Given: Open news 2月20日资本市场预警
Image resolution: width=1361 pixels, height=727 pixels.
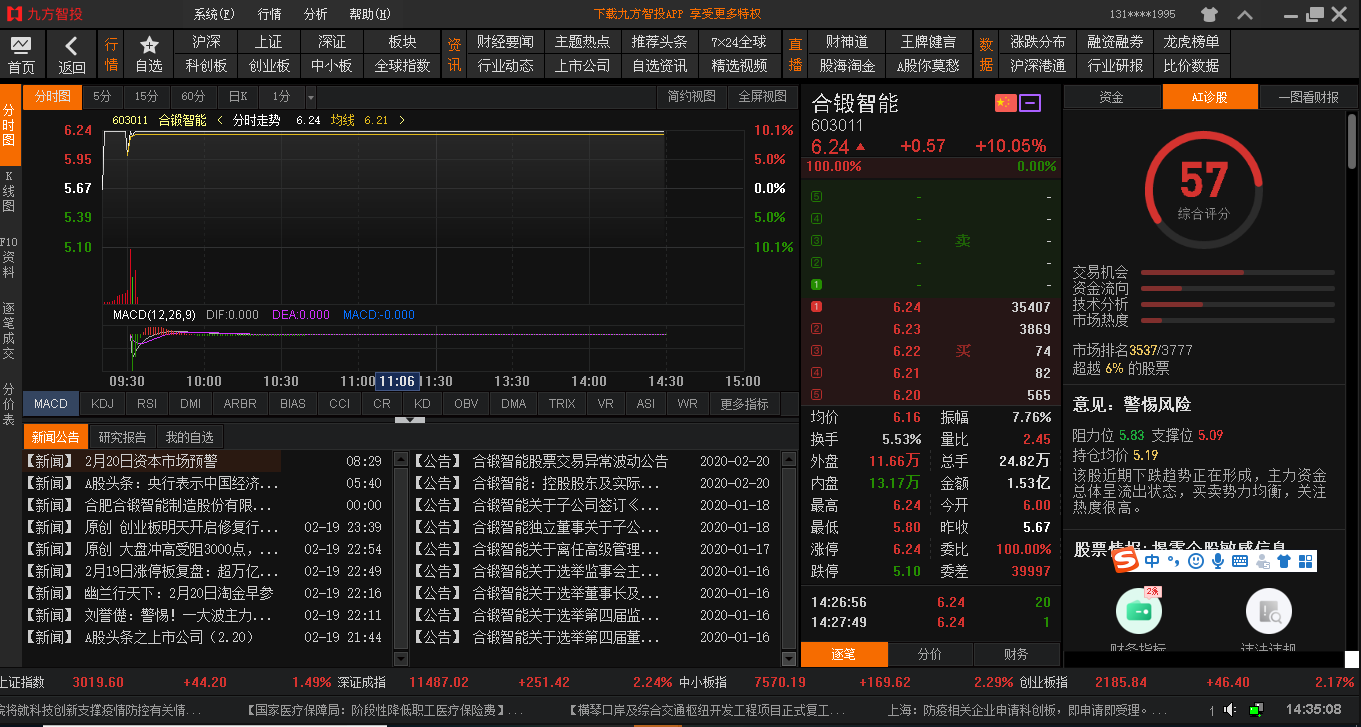Looking at the screenshot, I should (151, 461).
